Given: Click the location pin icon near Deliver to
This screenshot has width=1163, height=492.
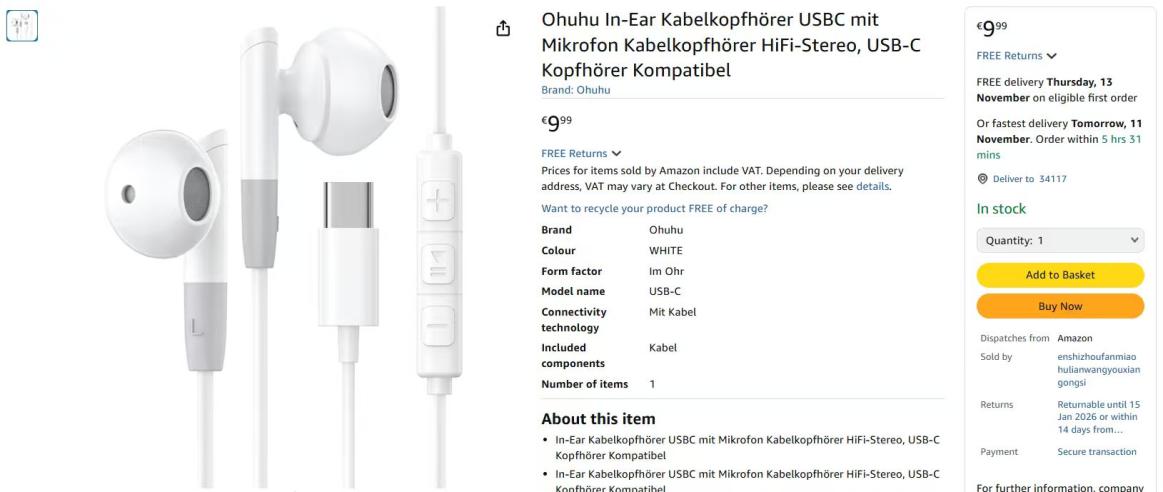Looking at the screenshot, I should tap(983, 179).
